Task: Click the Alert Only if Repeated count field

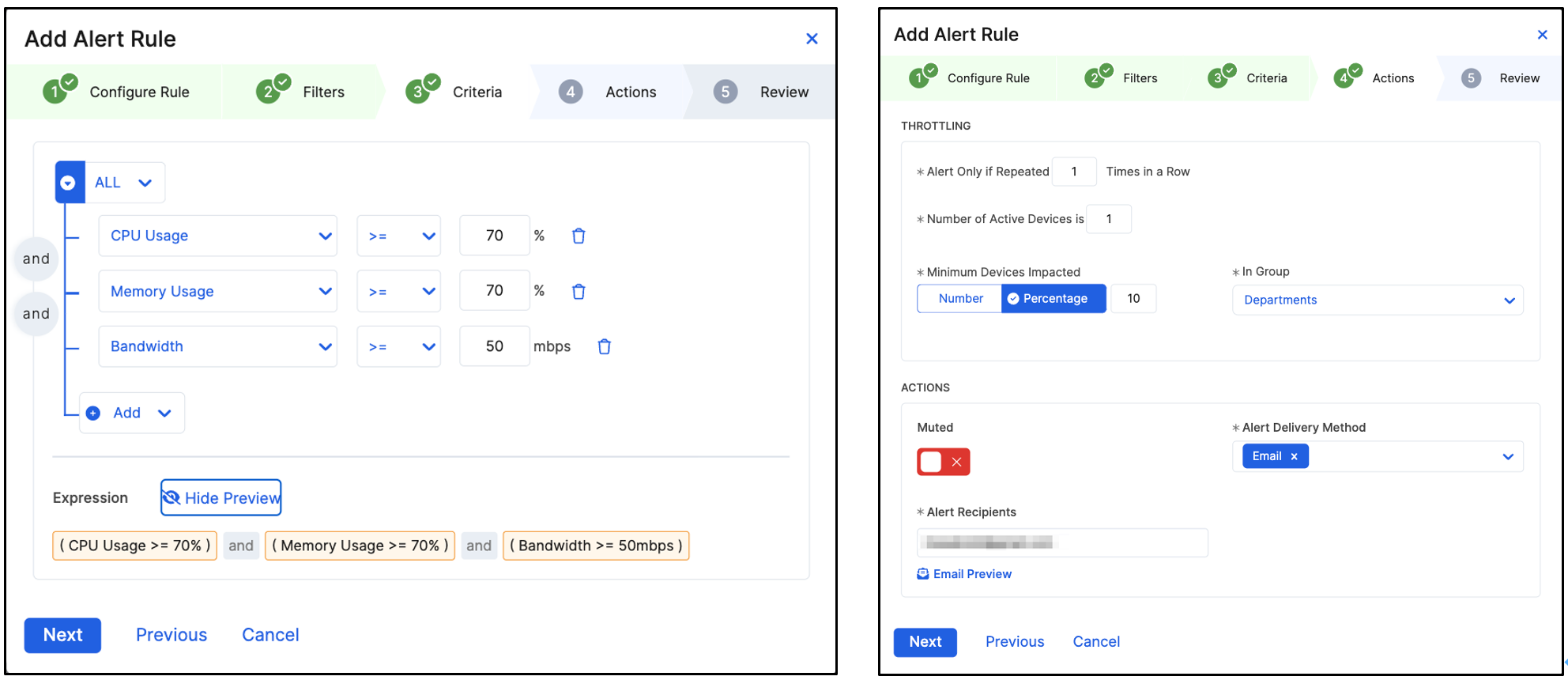Action: coord(1074,172)
